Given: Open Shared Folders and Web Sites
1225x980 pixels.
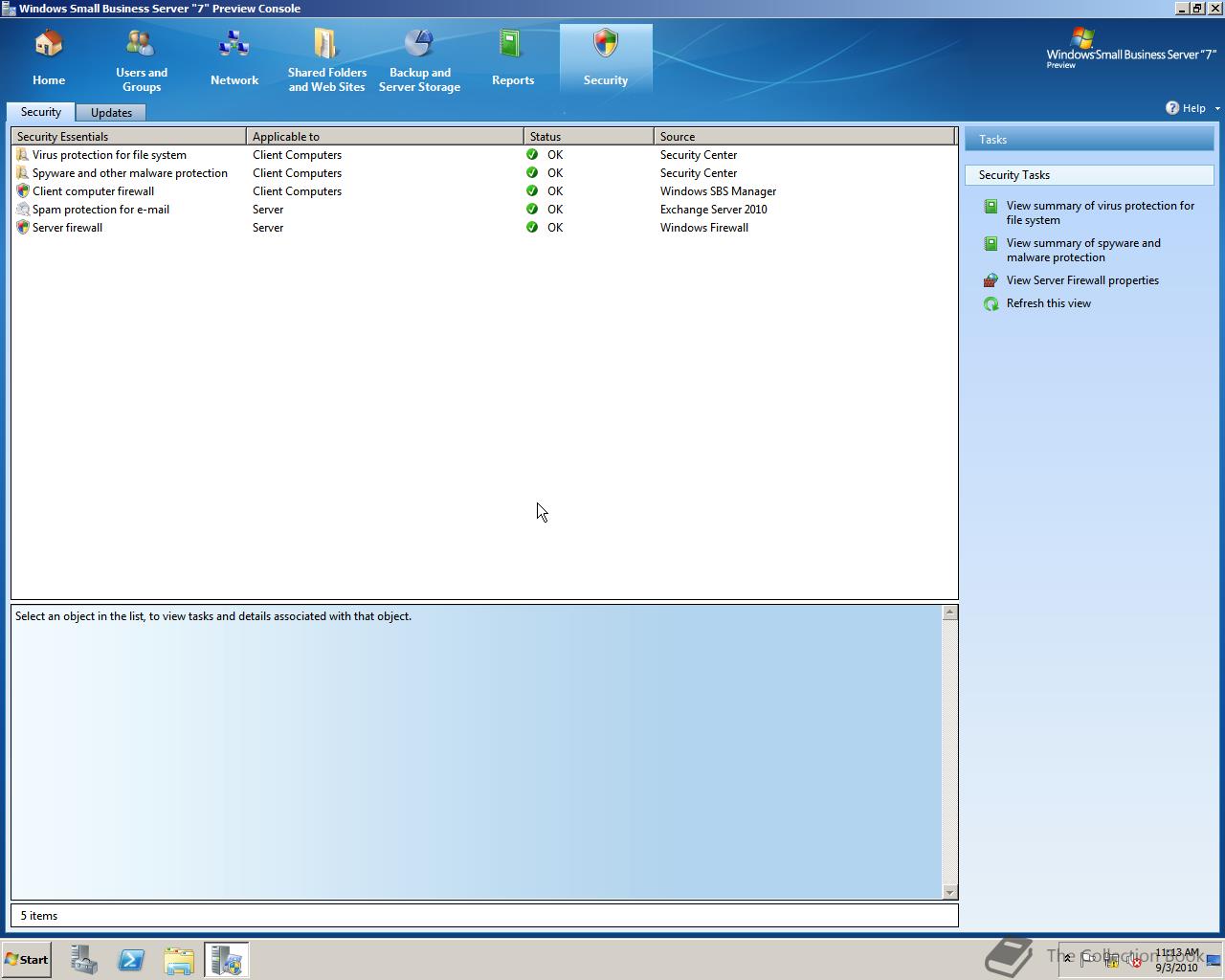Looking at the screenshot, I should pos(327,58).
